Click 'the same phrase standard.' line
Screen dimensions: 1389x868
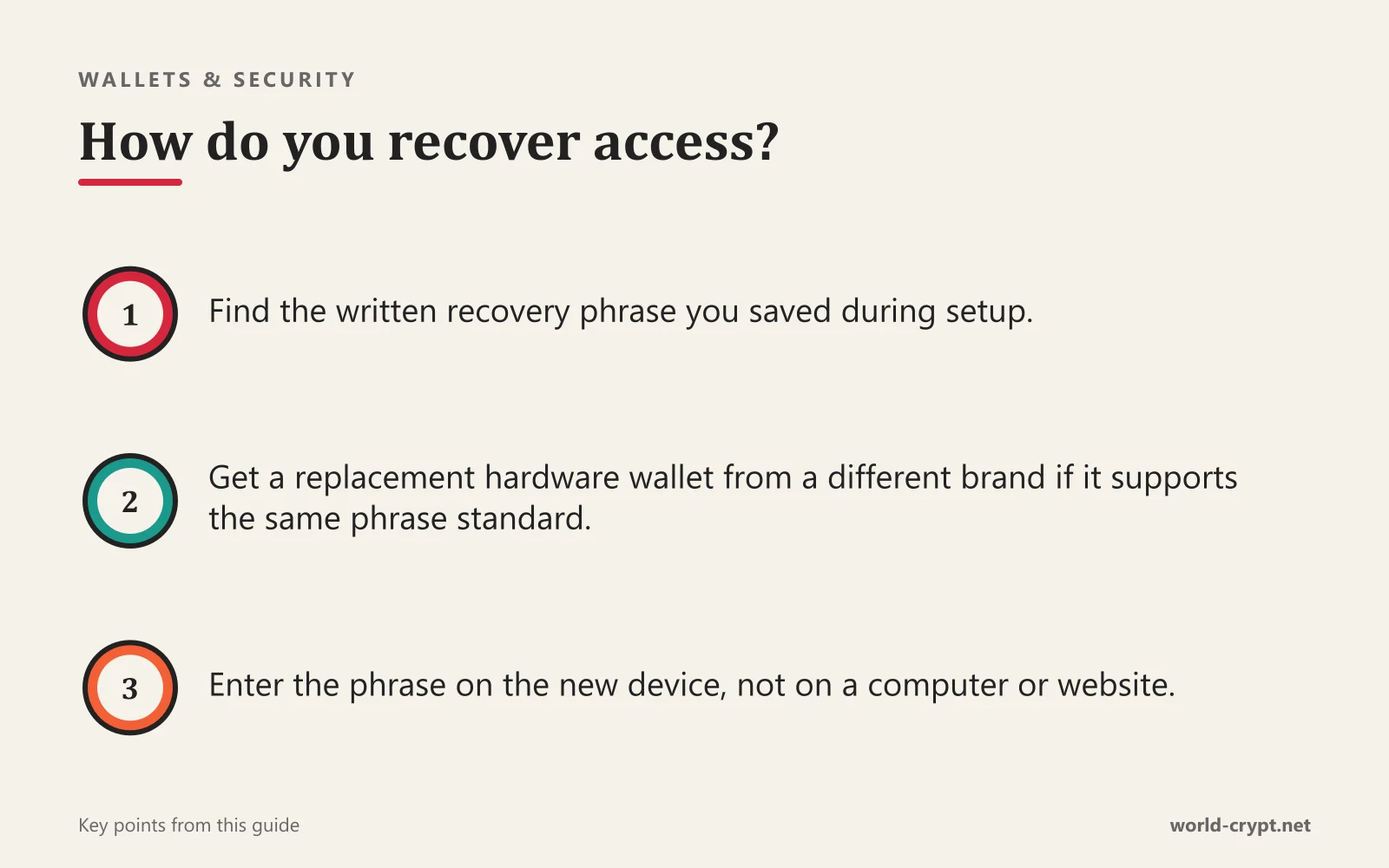click(x=399, y=519)
